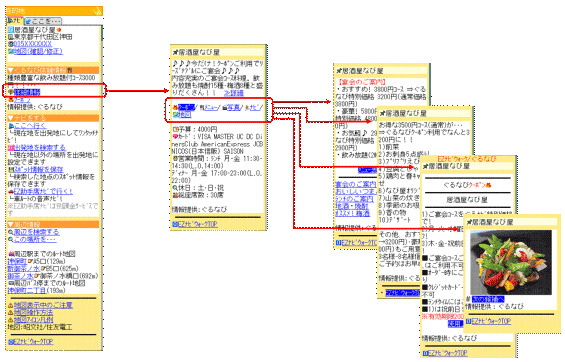Click the magnifier icon beside この場所を…

tap(10, 240)
